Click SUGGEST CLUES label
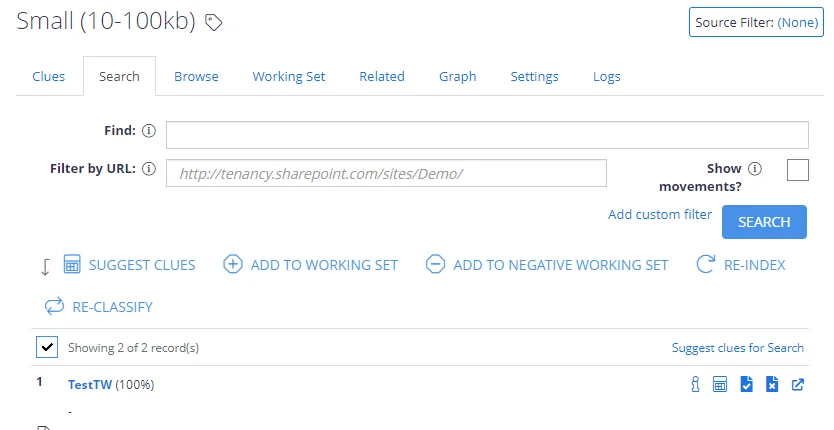Viewport: 834px width, 430px height. pyautogui.click(x=142, y=265)
